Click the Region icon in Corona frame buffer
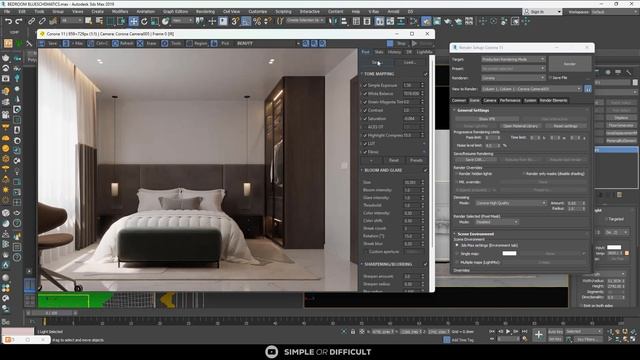 pos(189,43)
